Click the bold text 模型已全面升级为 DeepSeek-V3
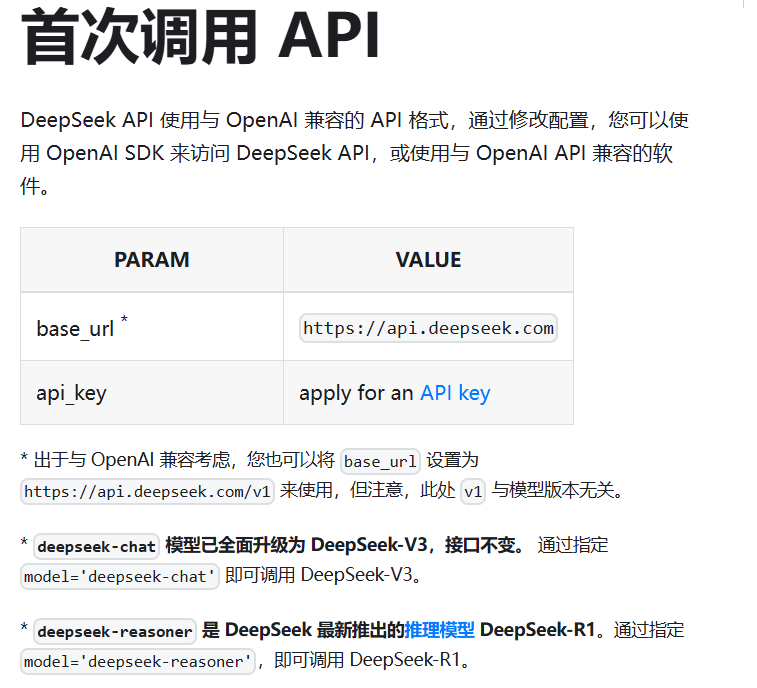This screenshot has width=757, height=688. 296,545
